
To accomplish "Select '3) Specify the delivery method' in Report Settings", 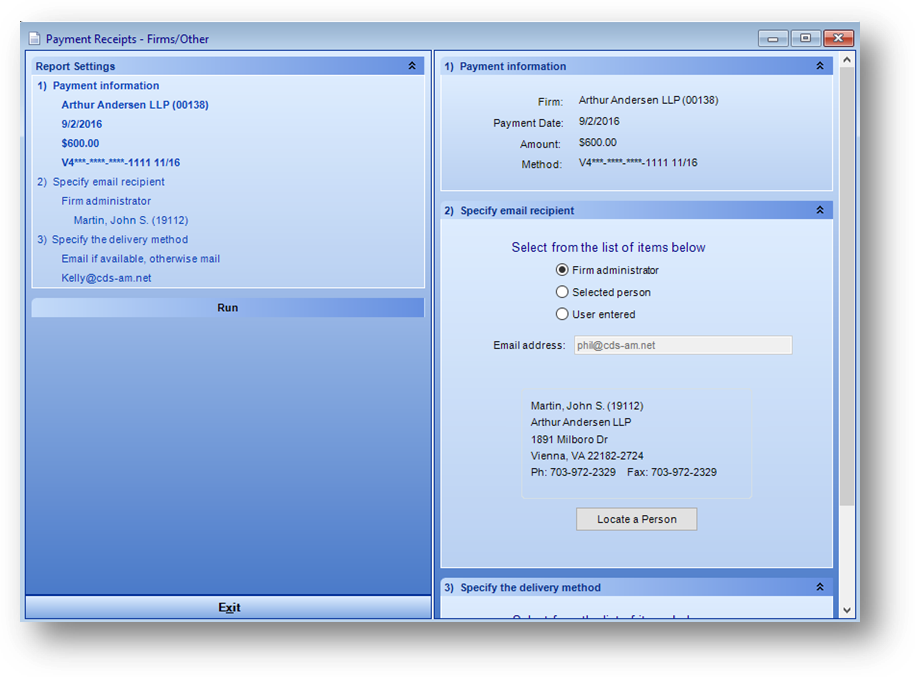I will pos(113,239).
